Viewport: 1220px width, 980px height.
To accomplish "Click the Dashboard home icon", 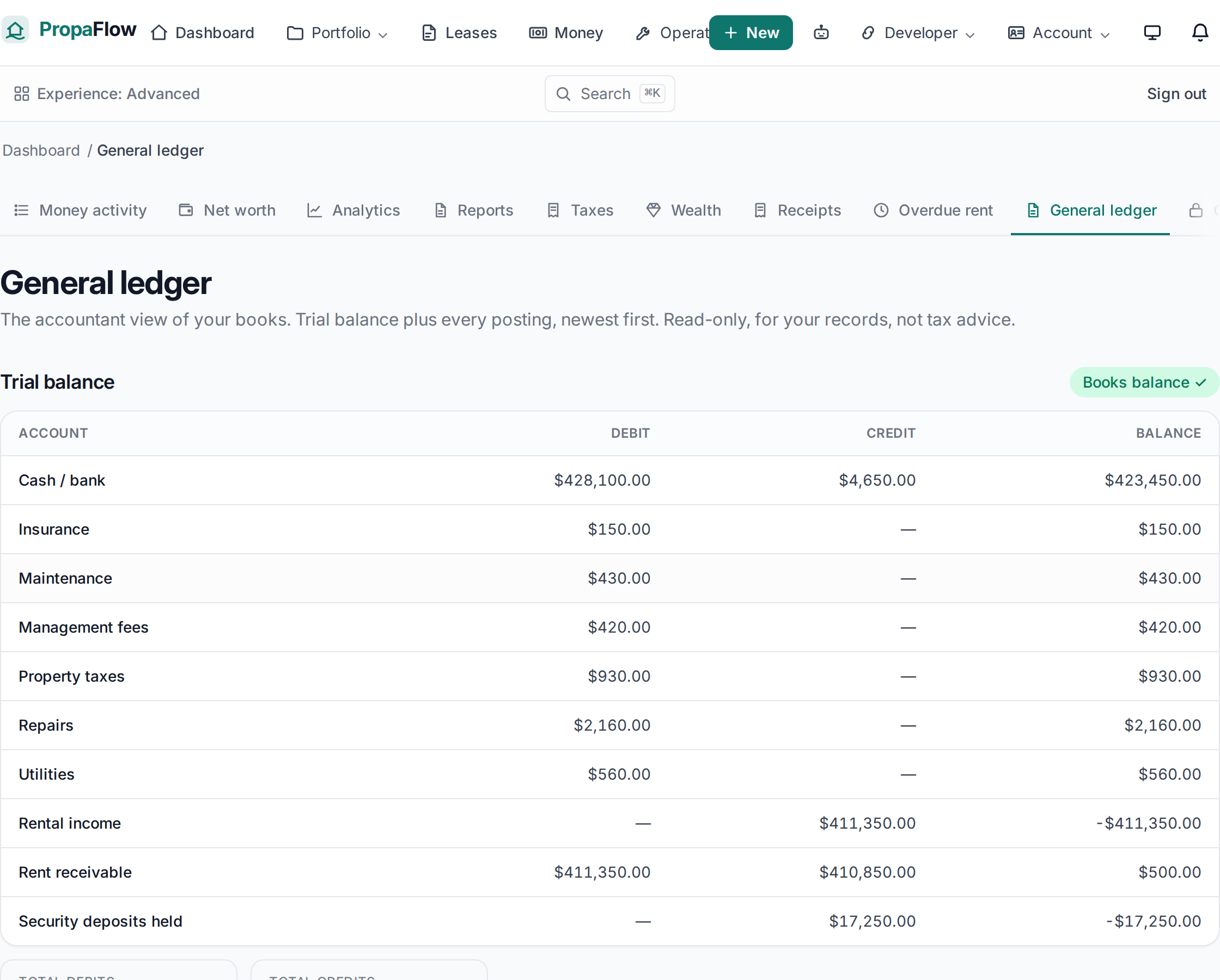I will tap(159, 33).
